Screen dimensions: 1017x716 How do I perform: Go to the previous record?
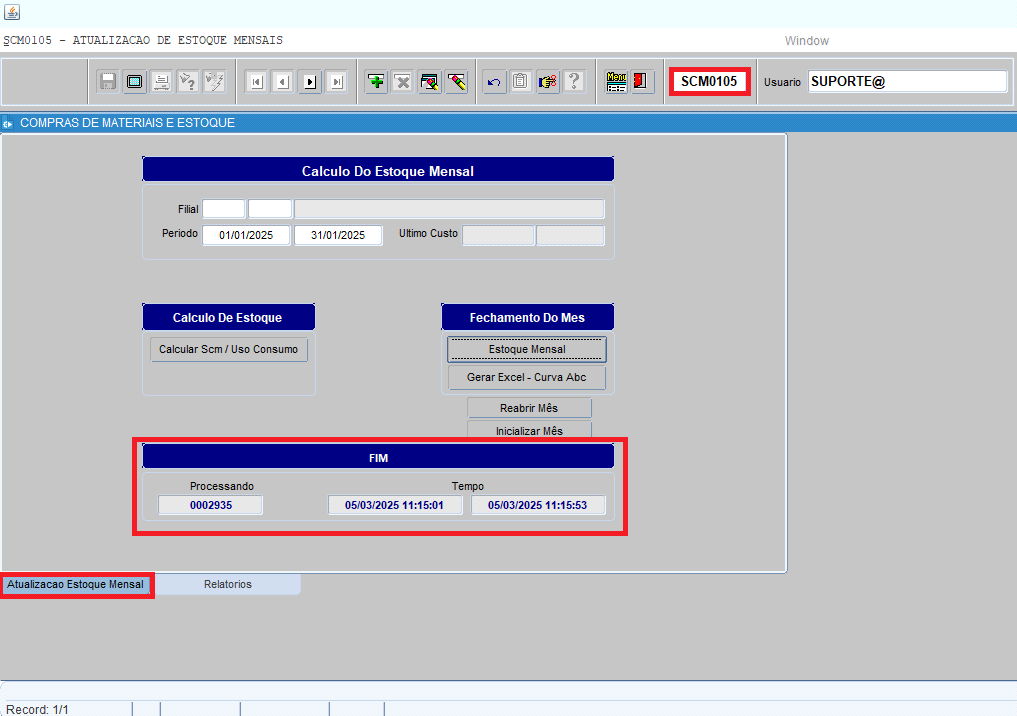click(x=283, y=82)
